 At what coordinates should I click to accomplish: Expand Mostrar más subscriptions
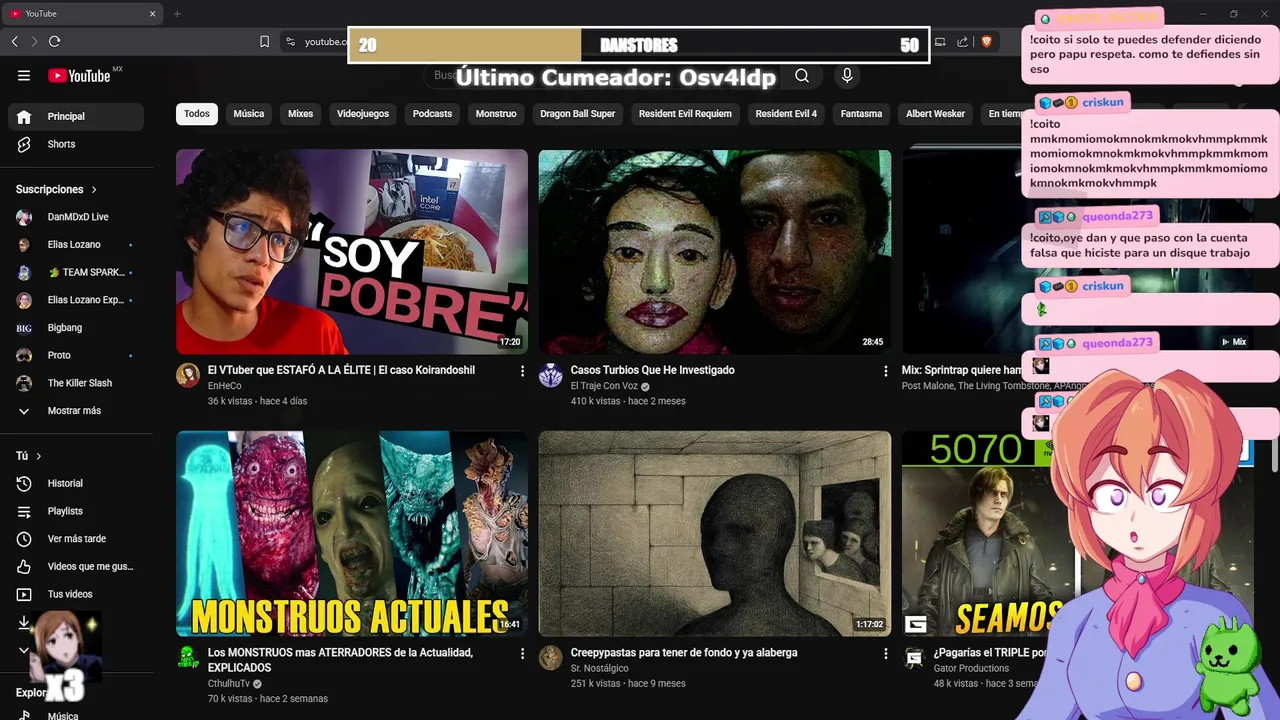[x=76, y=411]
